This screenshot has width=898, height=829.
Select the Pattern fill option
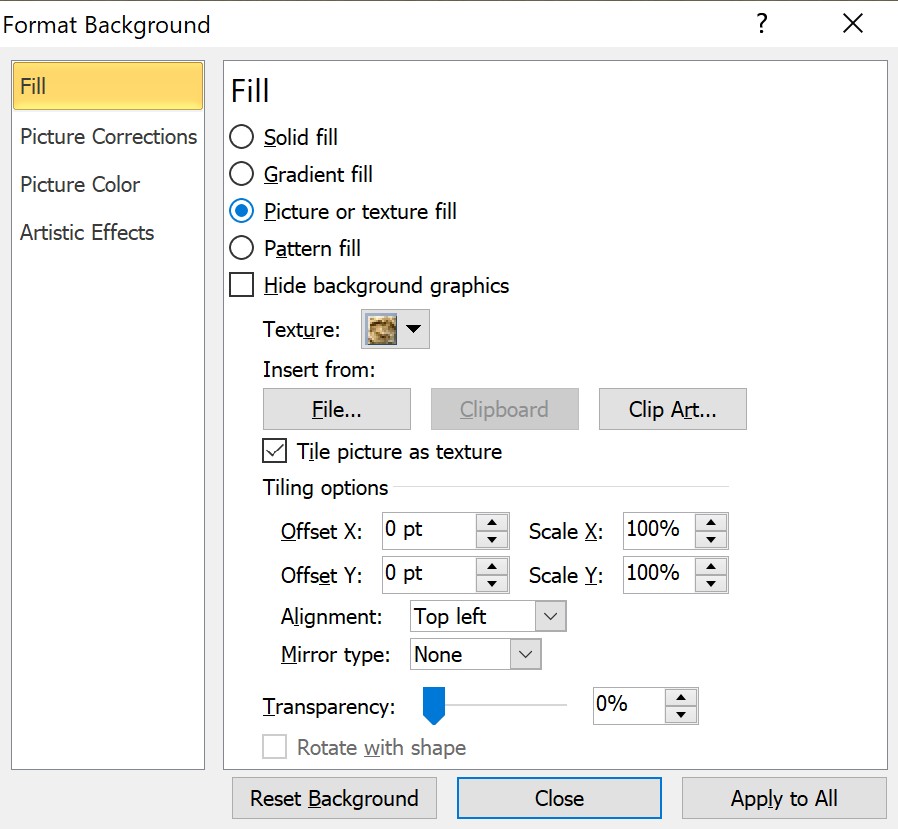(x=242, y=248)
